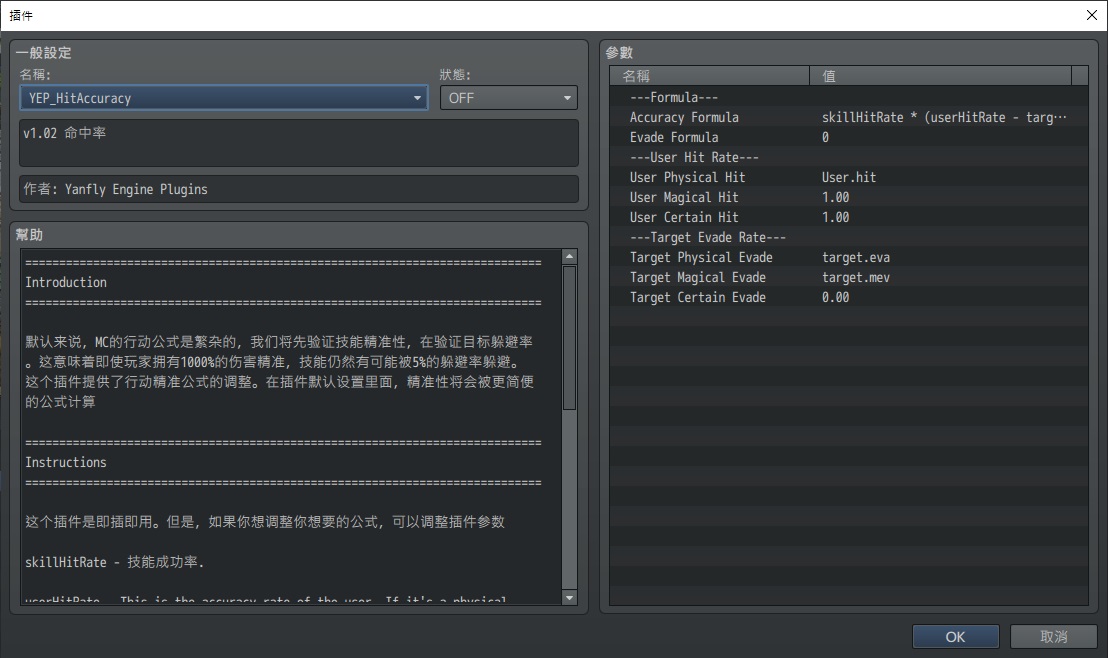This screenshot has height=658, width=1108.
Task: Click the ---Formula--- section row
Action: [849, 98]
